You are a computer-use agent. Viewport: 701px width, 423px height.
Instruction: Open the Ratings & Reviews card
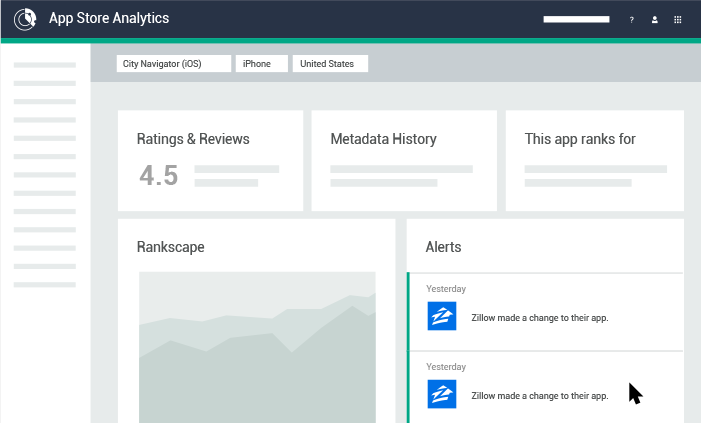pyautogui.click(x=211, y=161)
